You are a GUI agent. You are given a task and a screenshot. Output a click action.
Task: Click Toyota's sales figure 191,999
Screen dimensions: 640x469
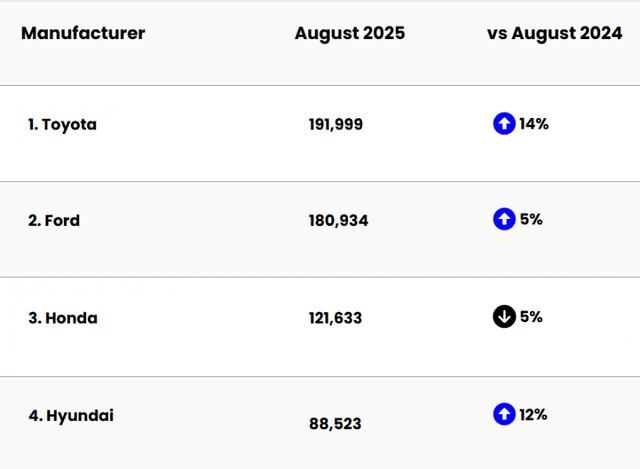(336, 125)
